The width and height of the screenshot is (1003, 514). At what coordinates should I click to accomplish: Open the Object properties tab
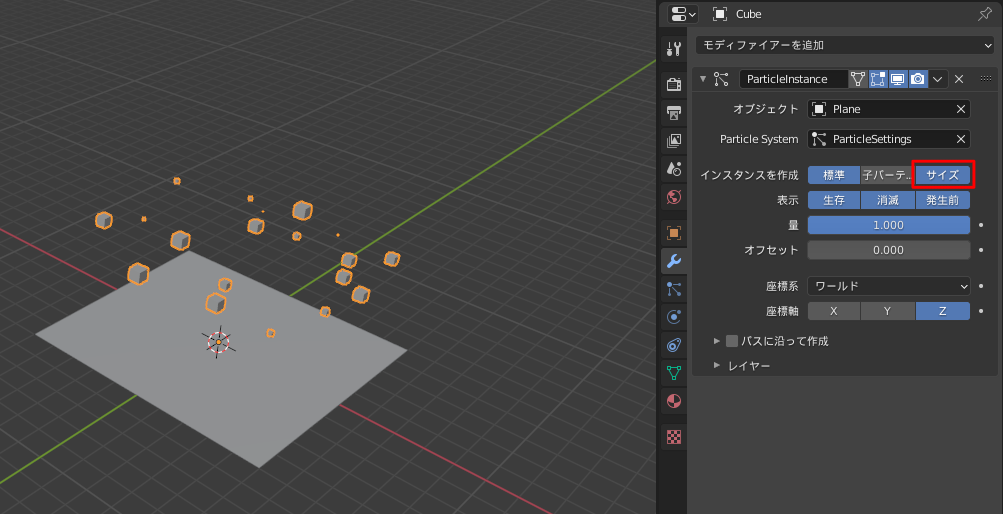[674, 233]
